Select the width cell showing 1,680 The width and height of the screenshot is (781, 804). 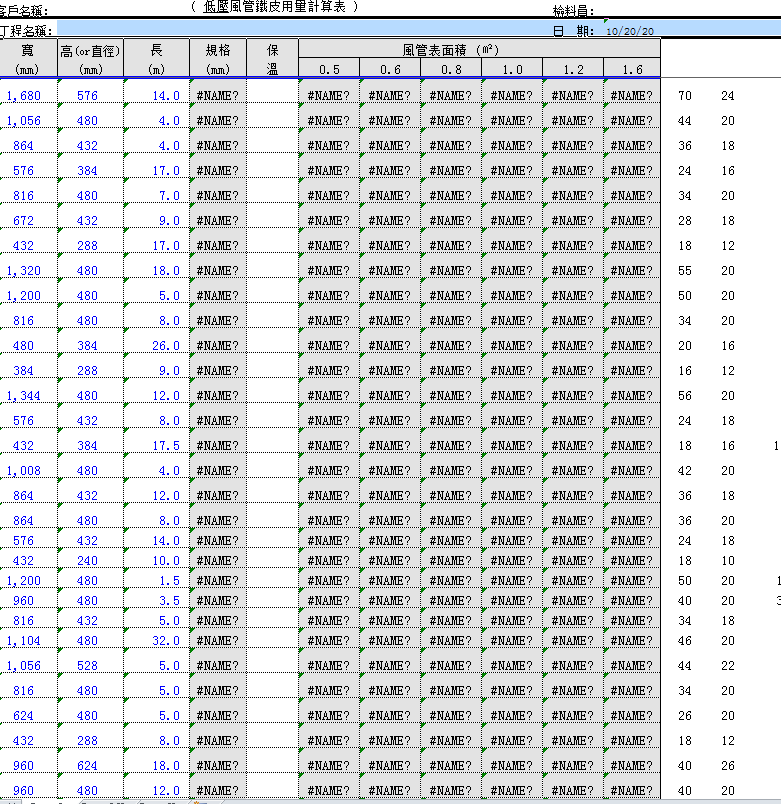click(x=28, y=91)
